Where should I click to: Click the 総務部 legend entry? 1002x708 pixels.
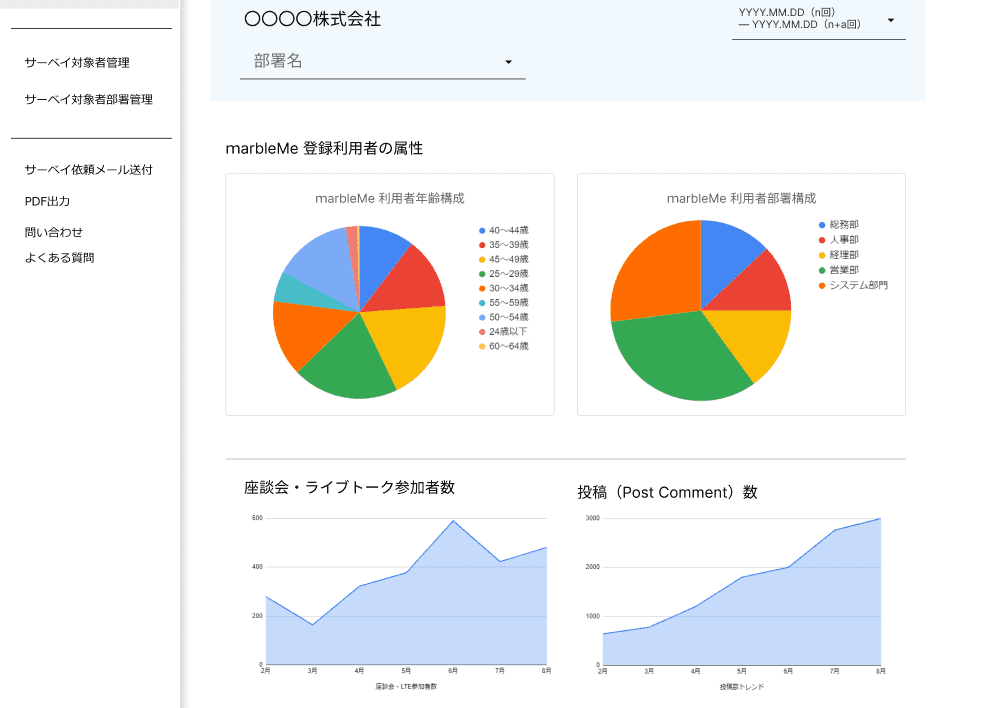[x=838, y=224]
